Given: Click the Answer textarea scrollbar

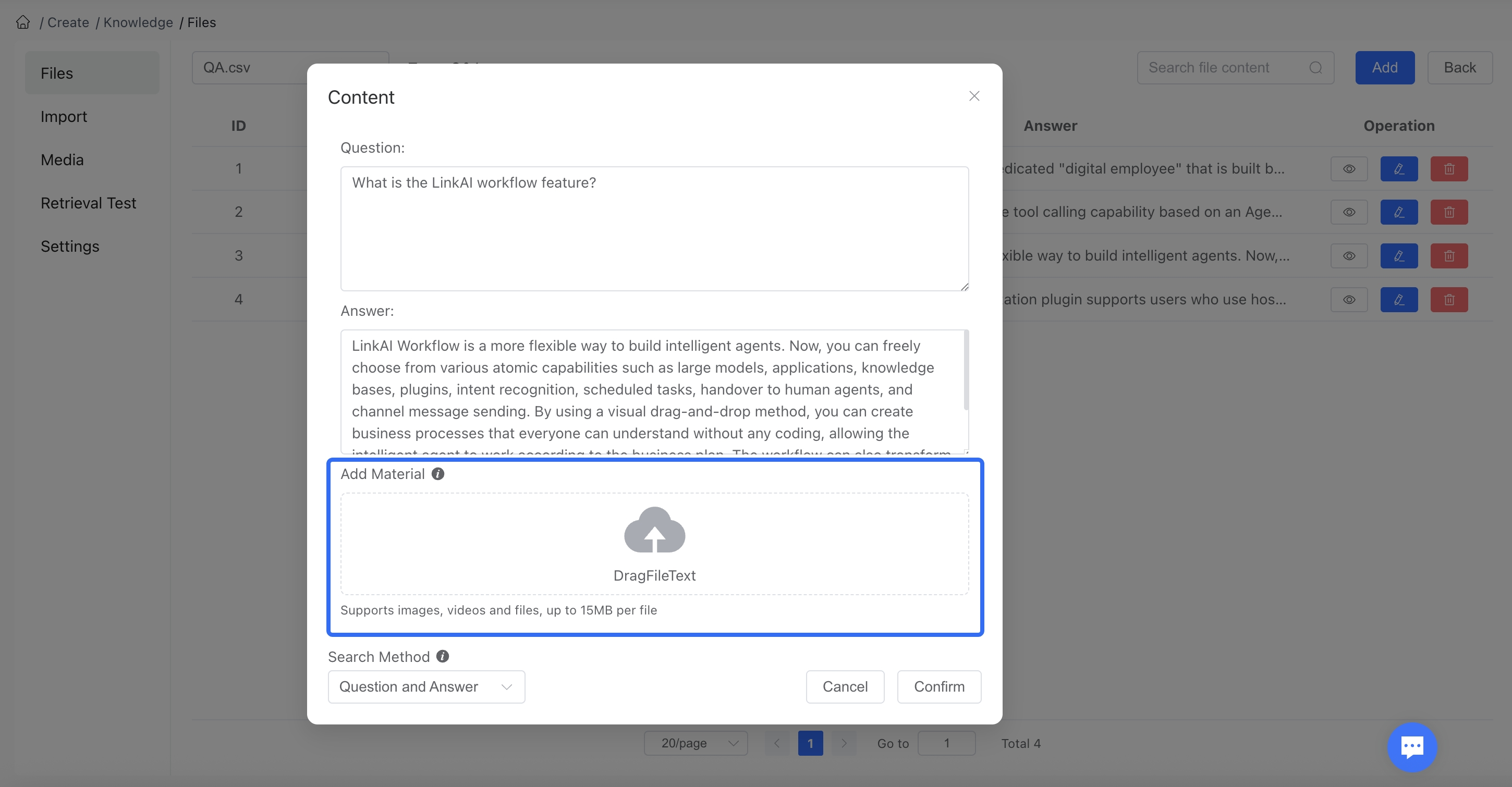Looking at the screenshot, I should point(966,370).
